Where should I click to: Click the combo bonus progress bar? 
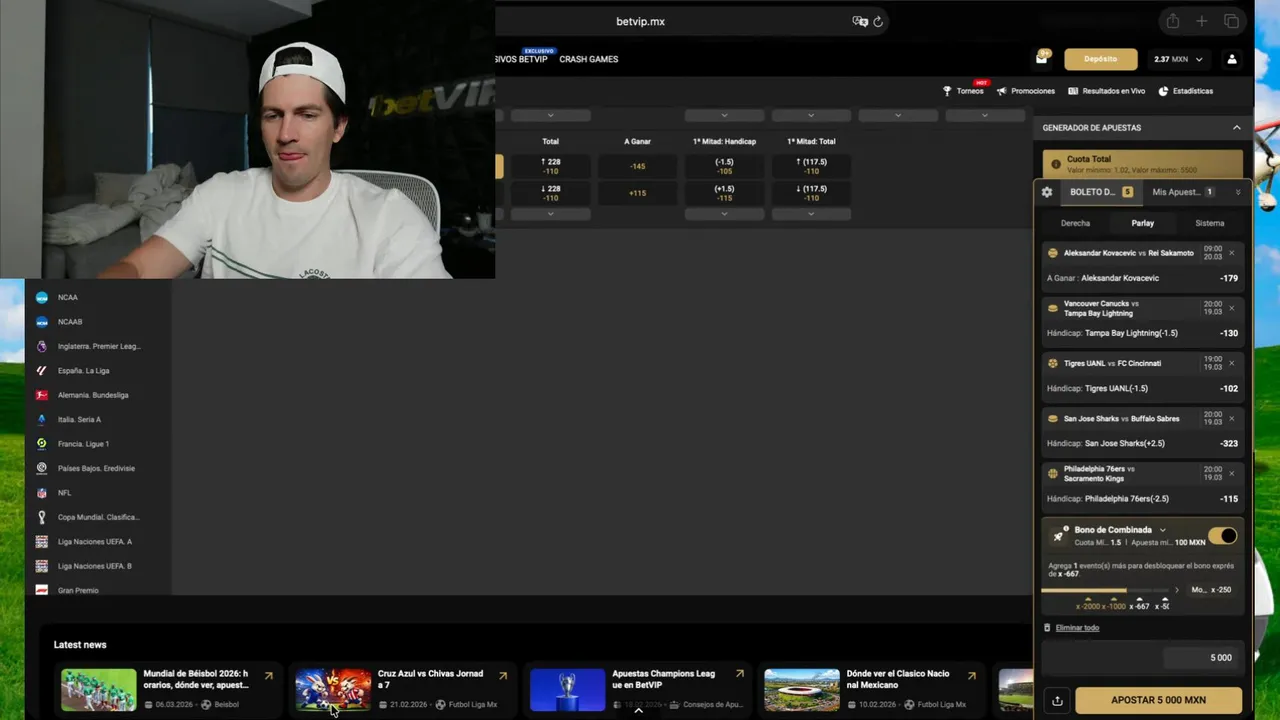(x=1105, y=590)
